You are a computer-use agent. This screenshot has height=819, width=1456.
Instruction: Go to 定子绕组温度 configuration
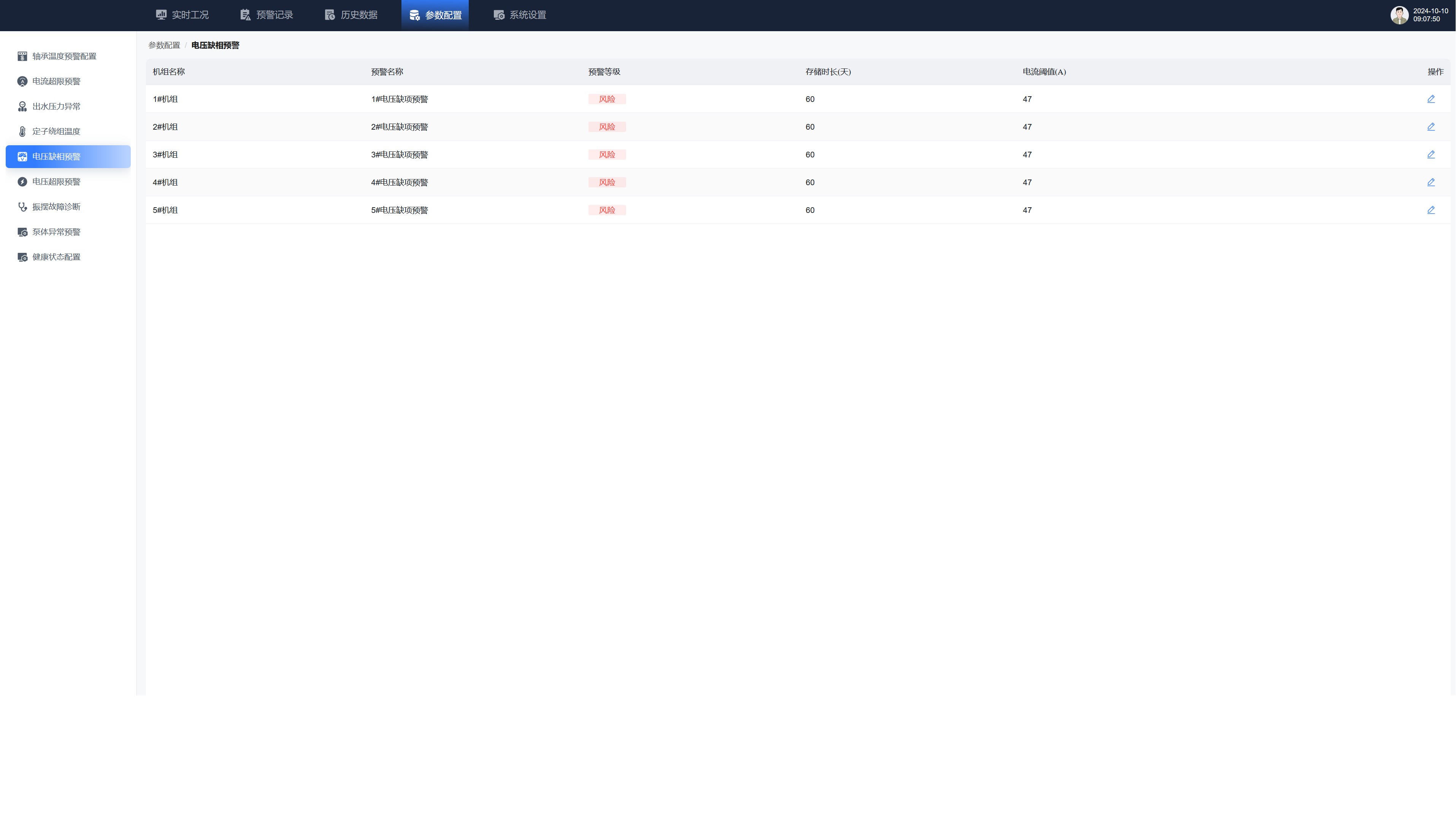(56, 131)
